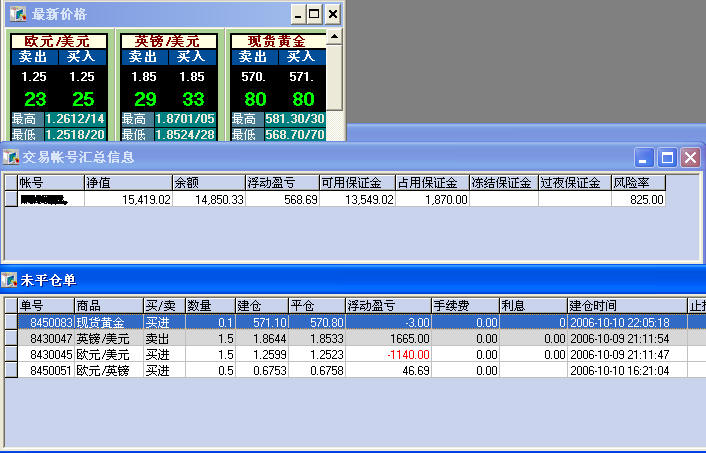Click the 最新价格 vertical scrollbar thumb
This screenshot has height=453, width=706.
click(x=334, y=77)
